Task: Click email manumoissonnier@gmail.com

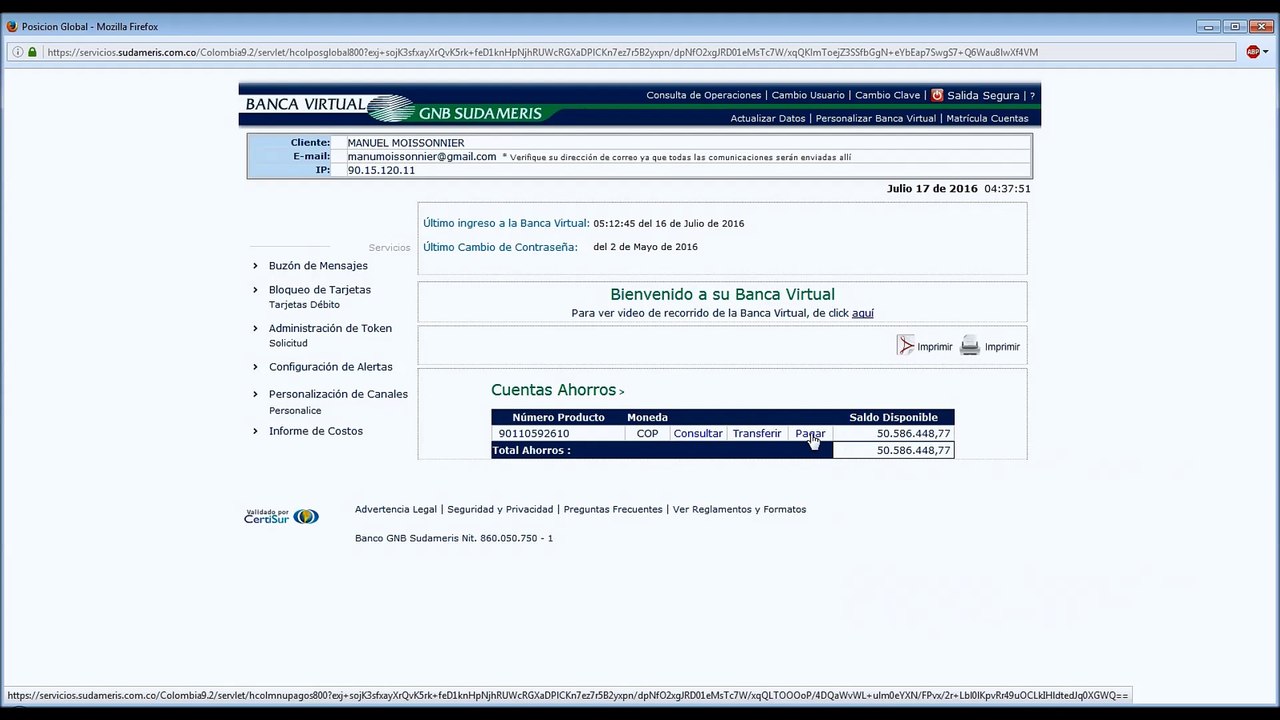Action: pyautogui.click(x=422, y=156)
